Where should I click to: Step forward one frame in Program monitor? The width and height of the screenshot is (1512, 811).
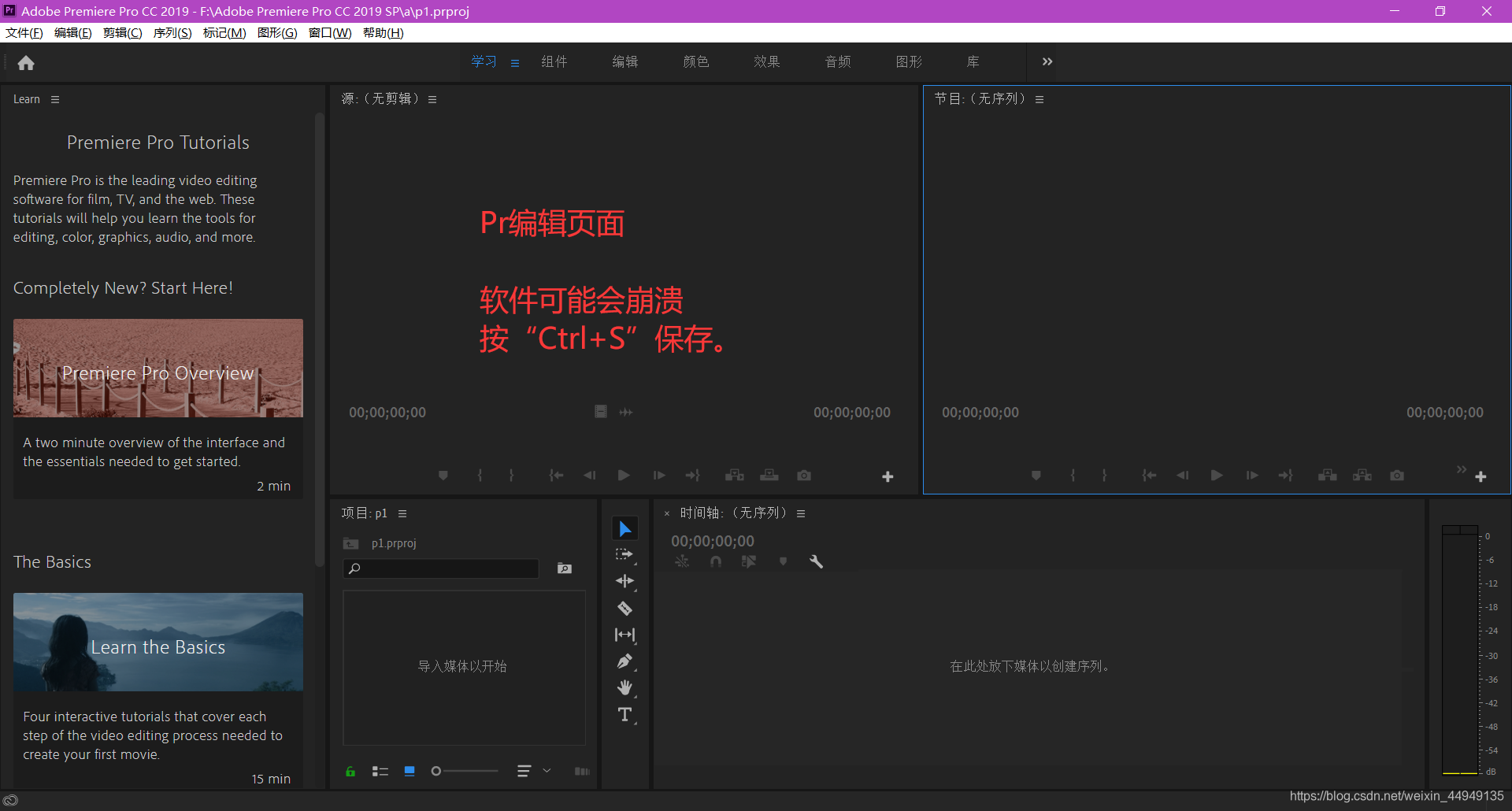[1251, 476]
